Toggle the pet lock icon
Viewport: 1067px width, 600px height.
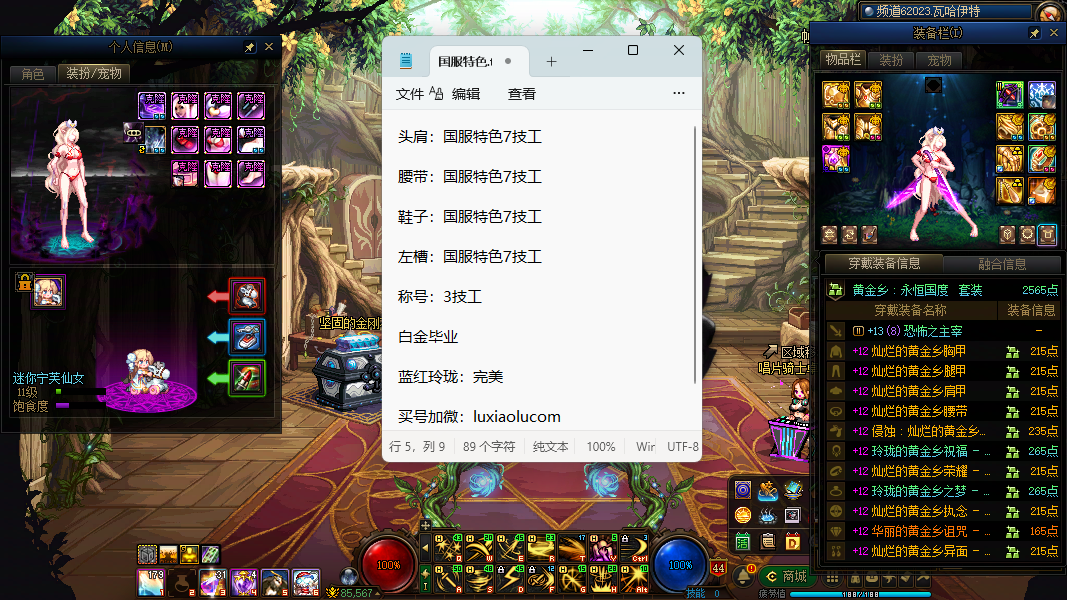23,283
